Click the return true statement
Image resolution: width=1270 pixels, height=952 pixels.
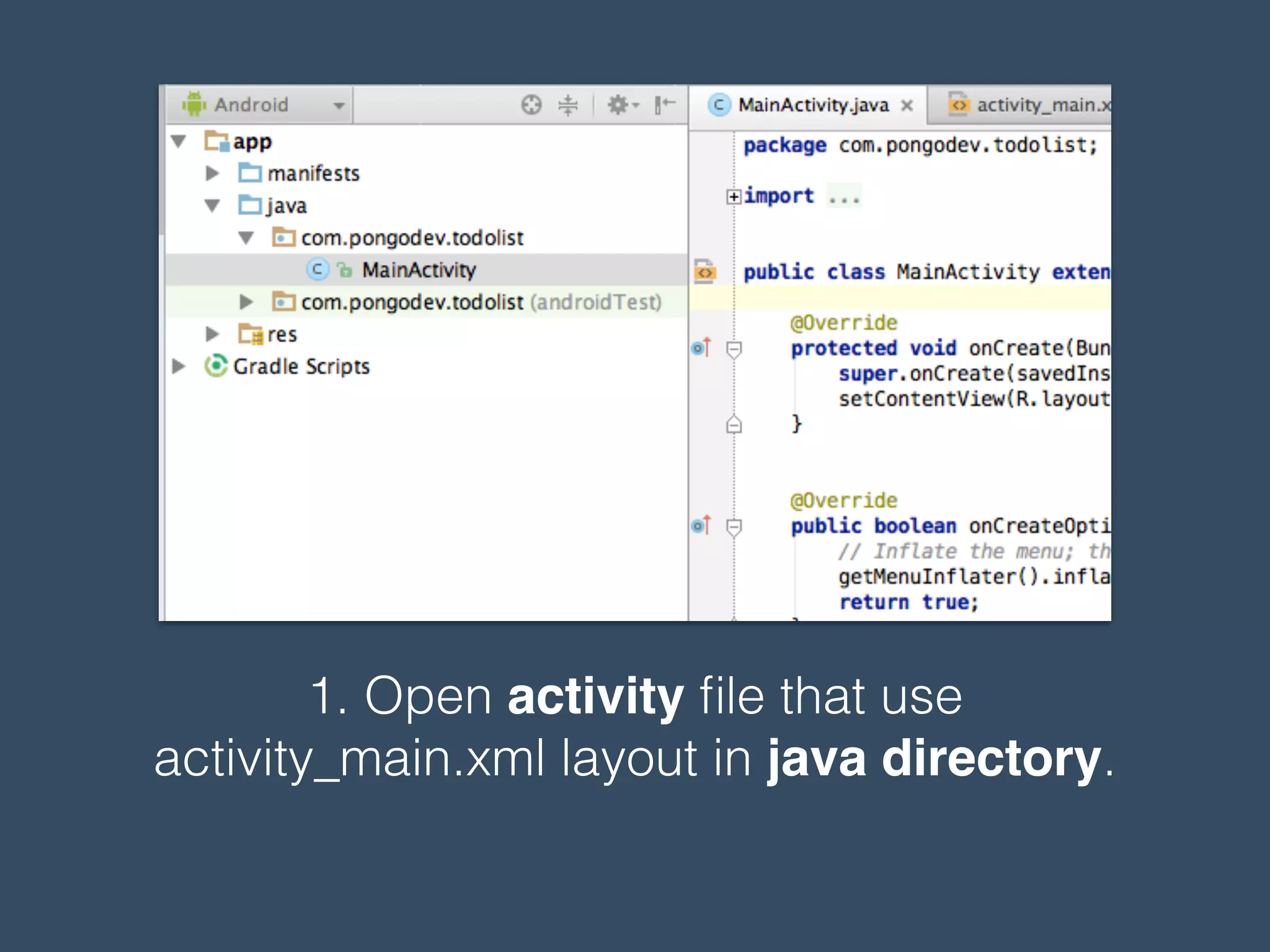click(908, 602)
